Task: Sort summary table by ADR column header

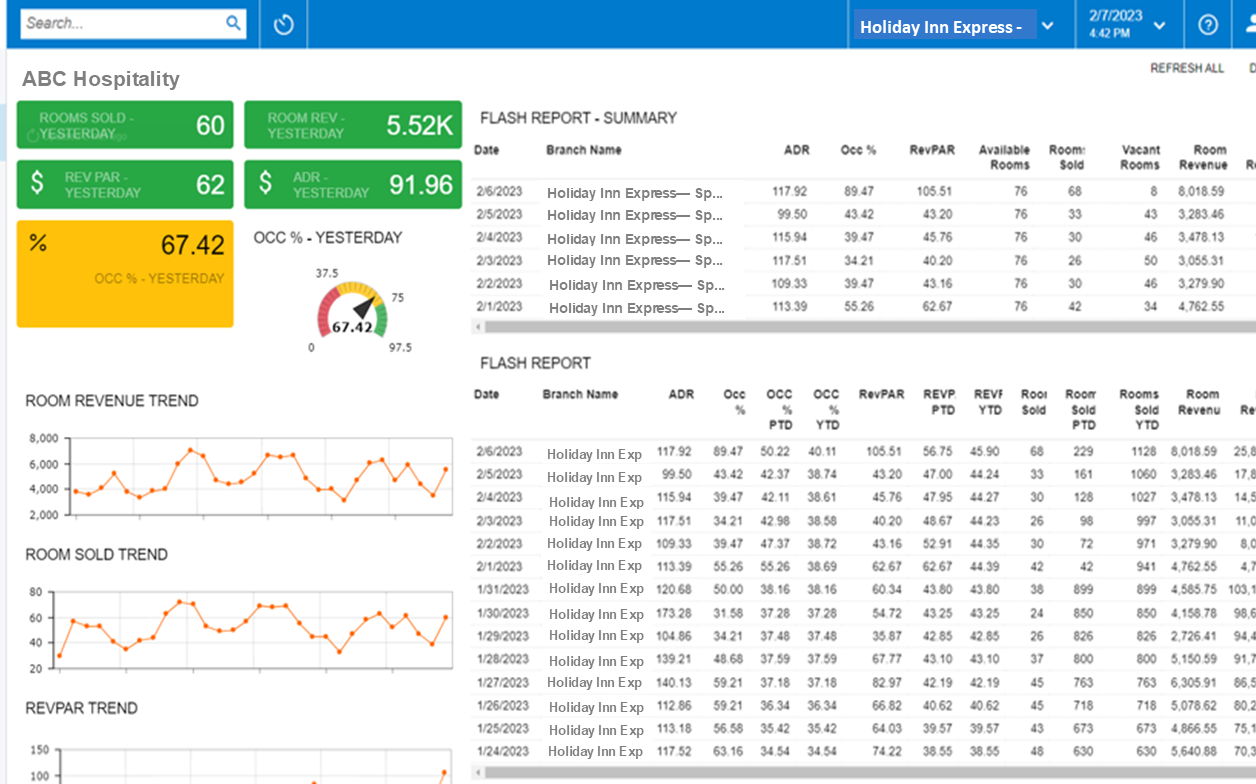Action: (x=796, y=150)
